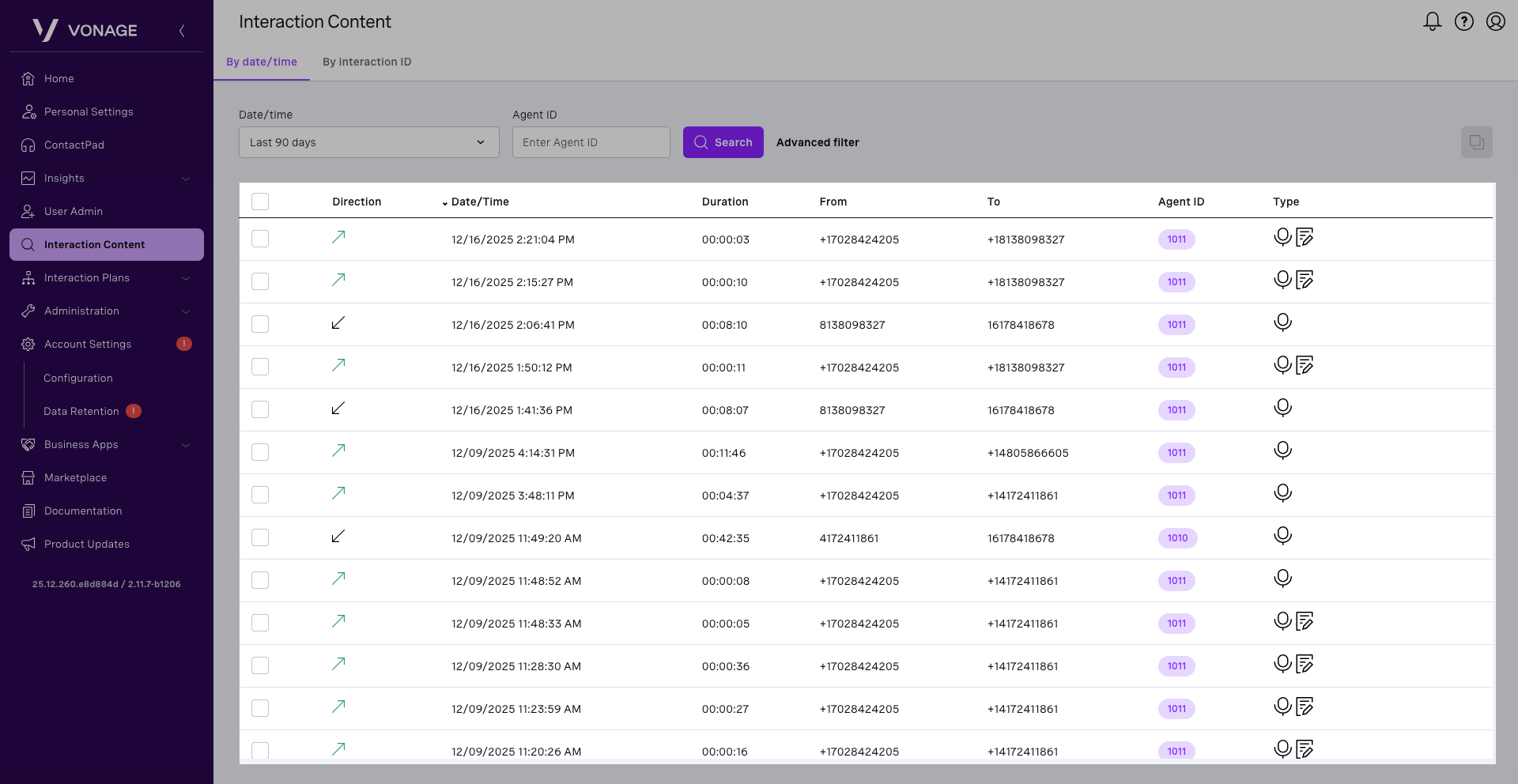Image resolution: width=1518 pixels, height=784 pixels.
Task: Open ContactPad from the sidebar
Action: pos(74,145)
